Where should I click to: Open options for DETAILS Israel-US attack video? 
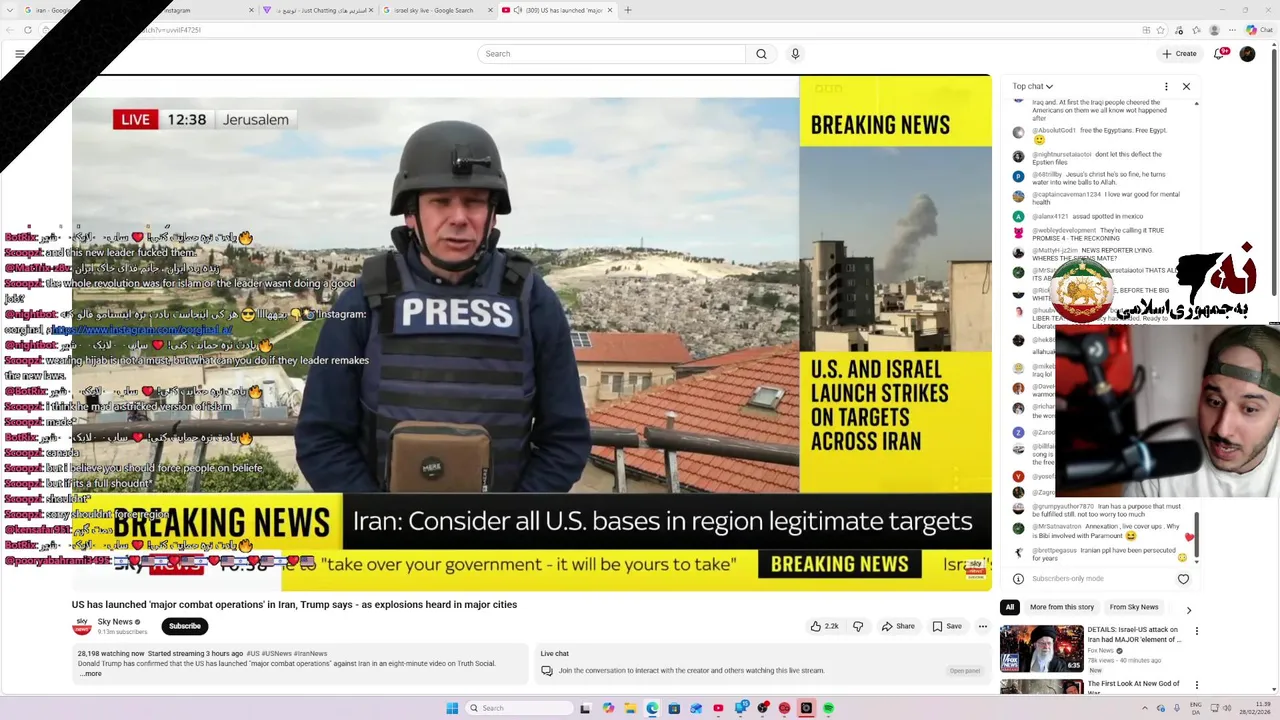pyautogui.click(x=1196, y=632)
